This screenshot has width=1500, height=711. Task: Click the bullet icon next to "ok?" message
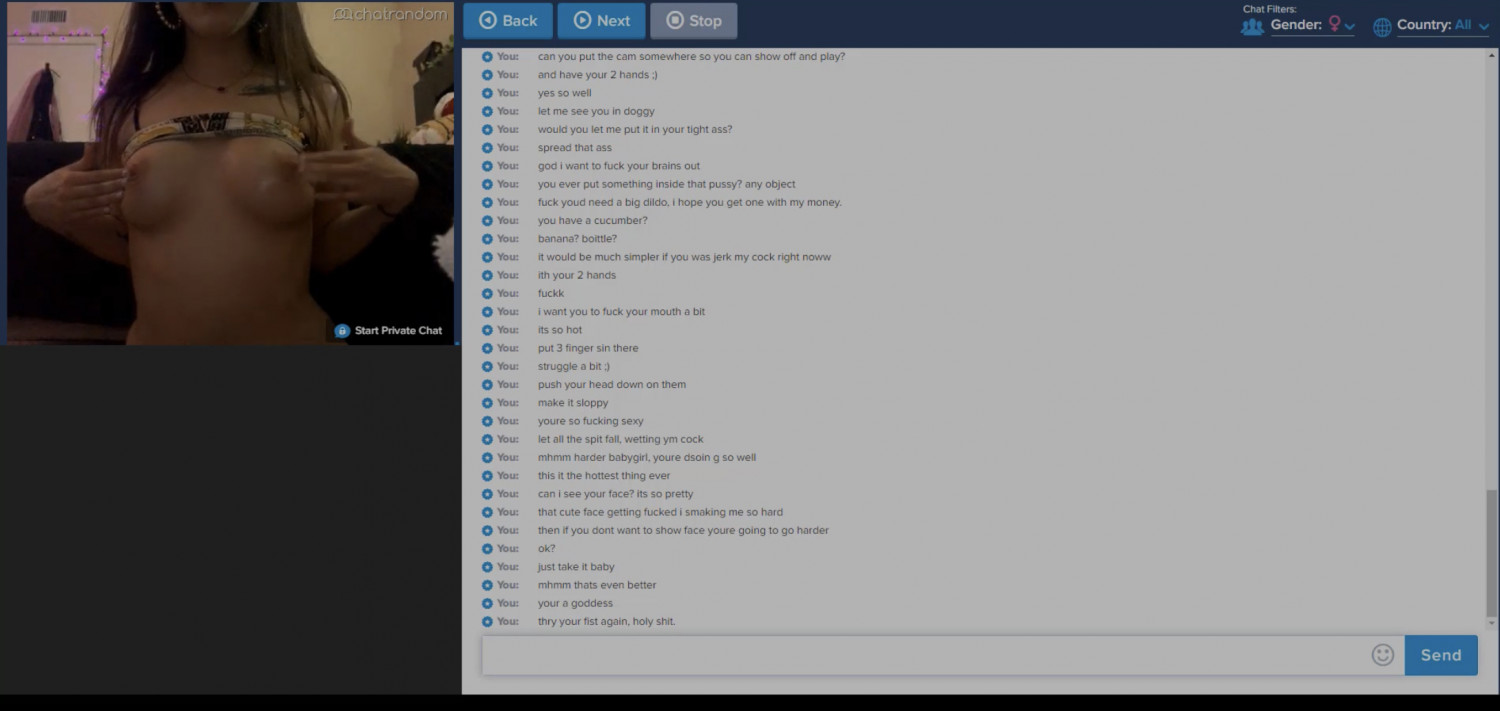click(x=487, y=548)
